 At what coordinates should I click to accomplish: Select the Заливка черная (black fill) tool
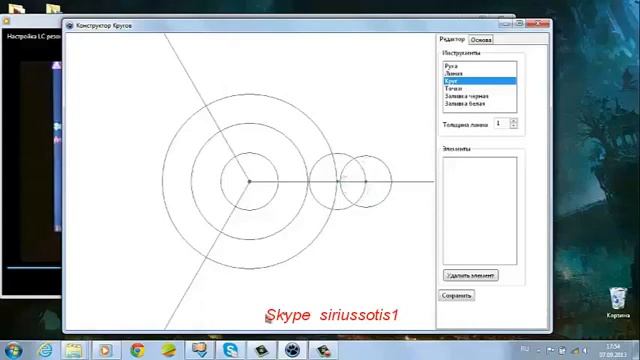pyautogui.click(x=480, y=96)
